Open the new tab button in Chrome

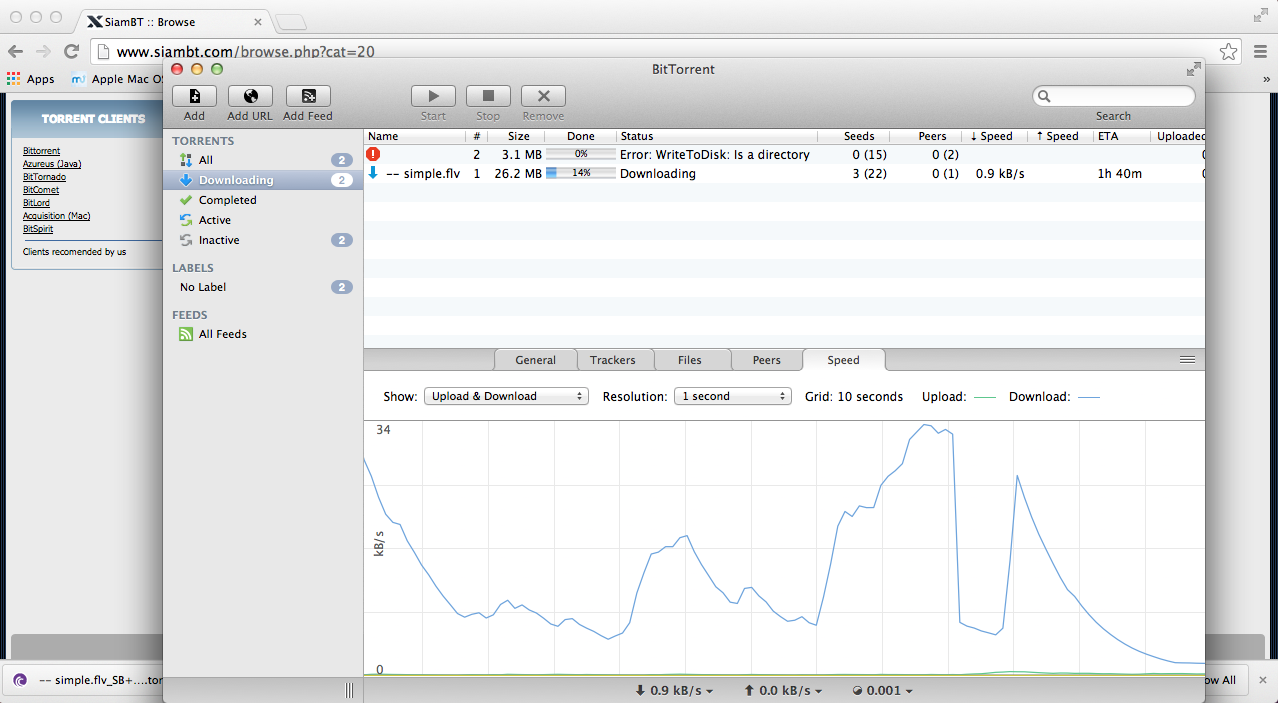click(x=290, y=22)
